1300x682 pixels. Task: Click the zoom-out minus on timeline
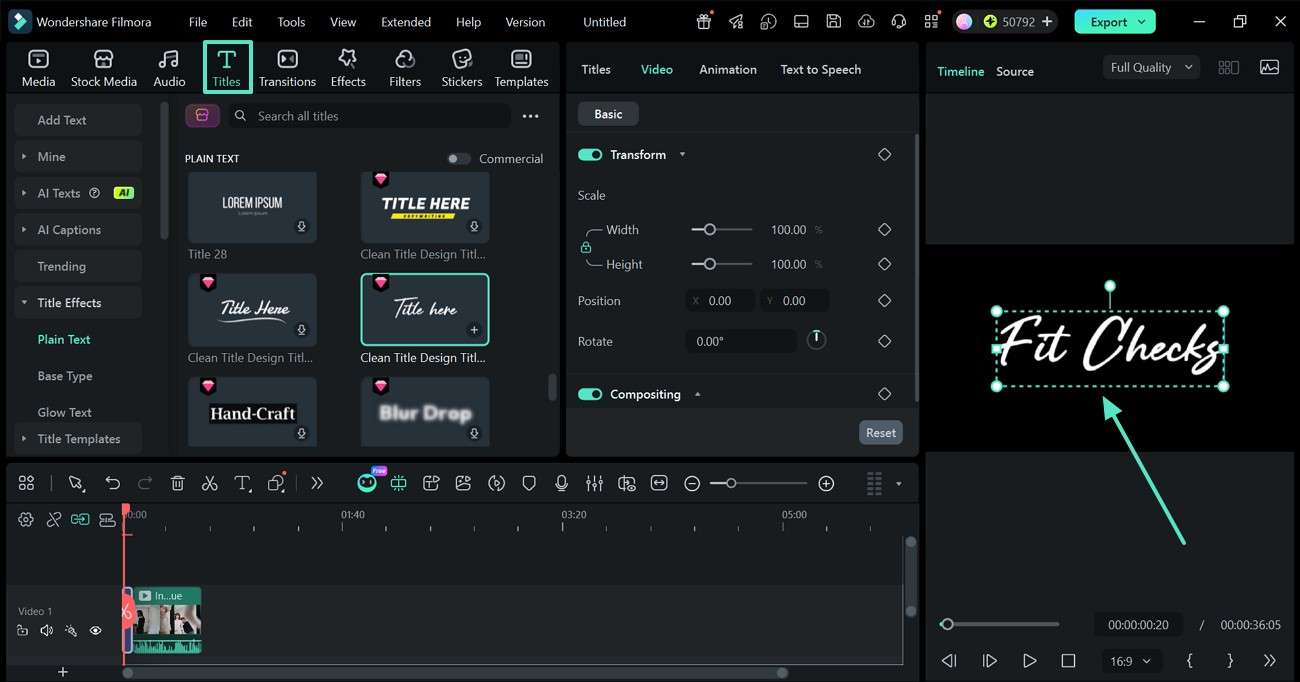click(x=692, y=483)
